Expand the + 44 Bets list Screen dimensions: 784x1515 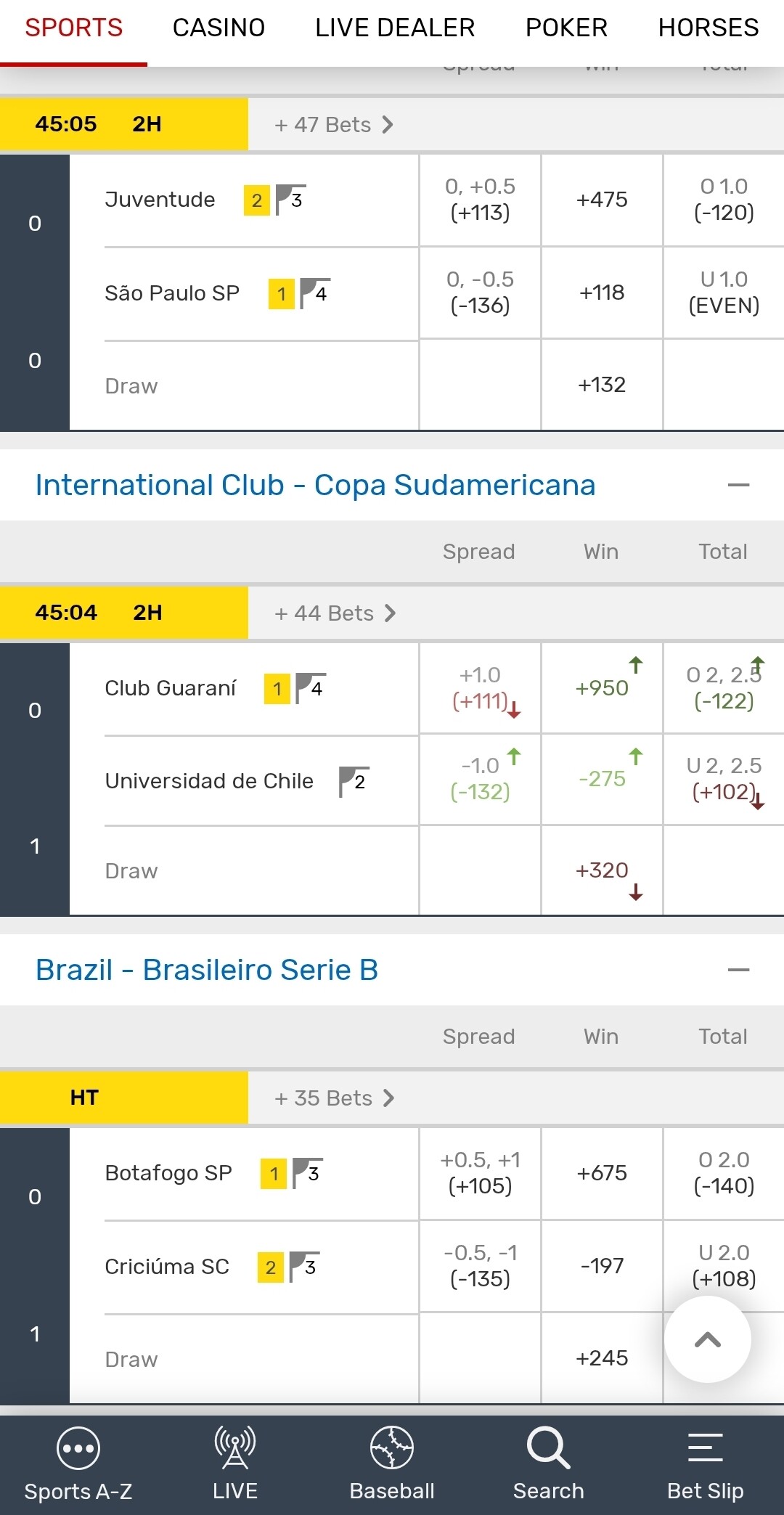(335, 613)
